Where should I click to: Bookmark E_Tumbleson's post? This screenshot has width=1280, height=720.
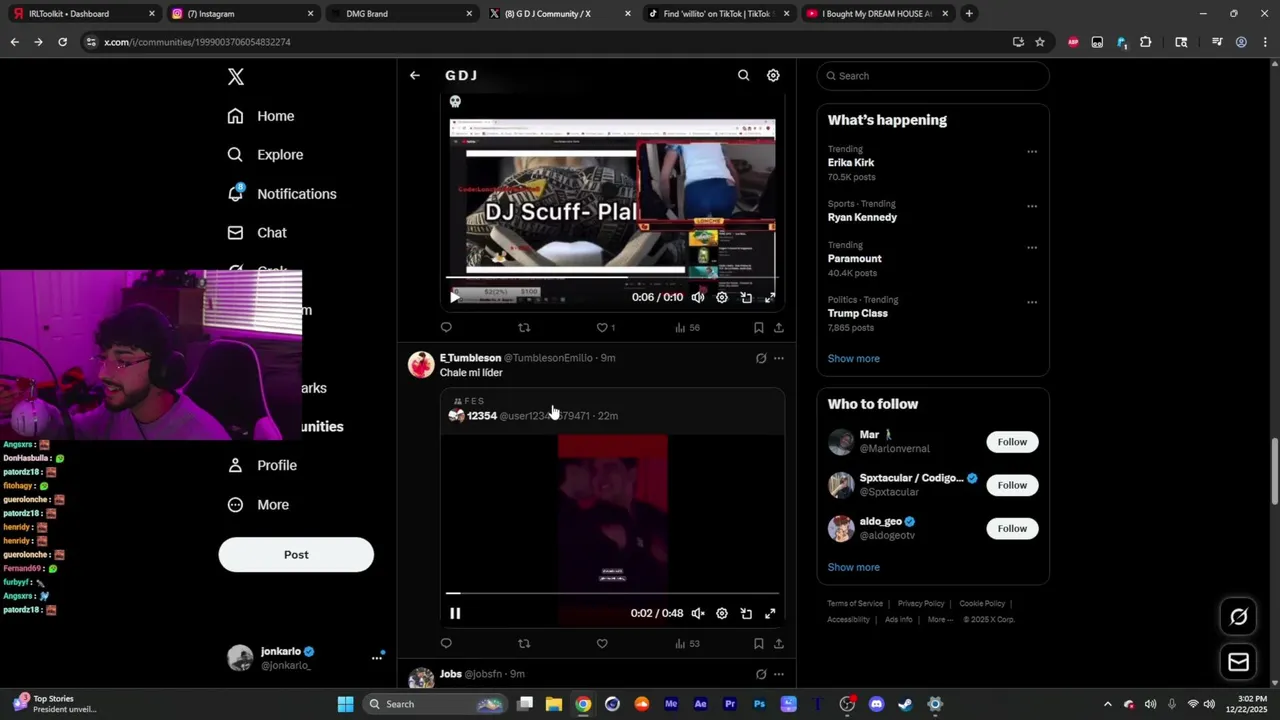pyautogui.click(x=758, y=643)
